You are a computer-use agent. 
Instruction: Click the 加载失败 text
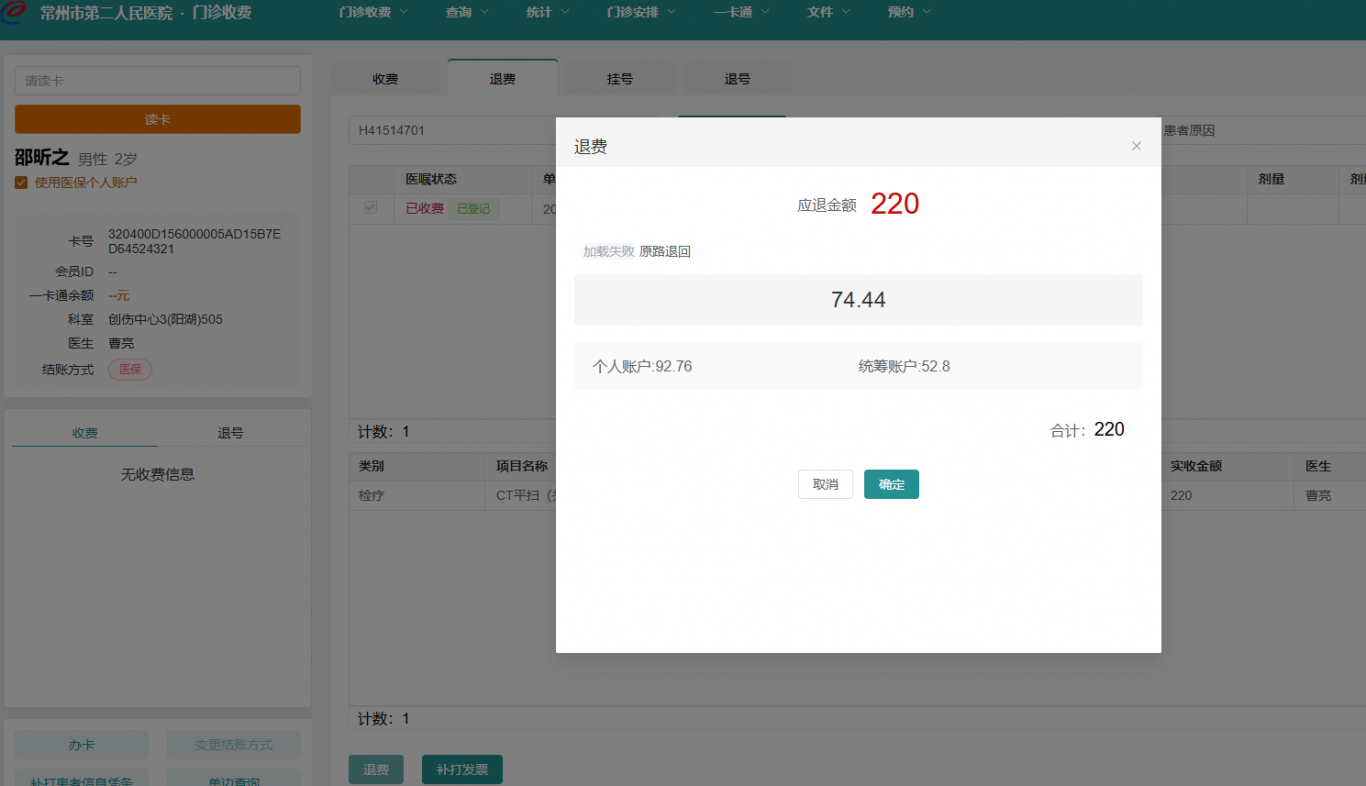coord(609,252)
